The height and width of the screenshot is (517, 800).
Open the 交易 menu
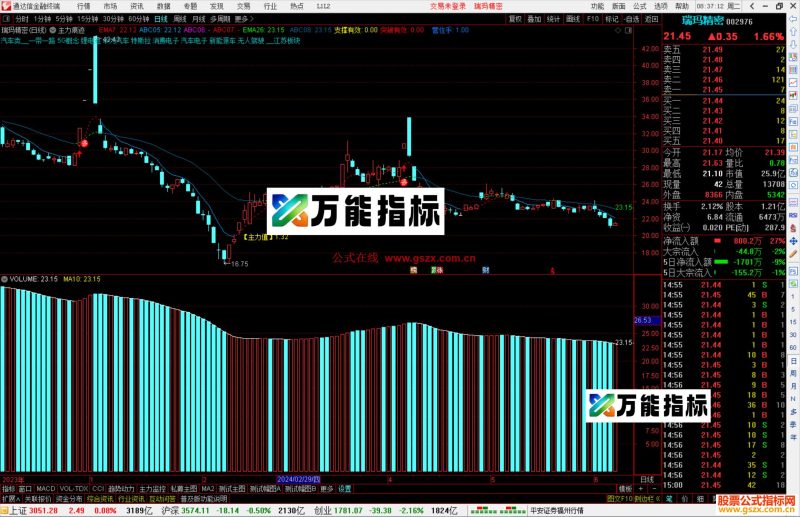243,6
